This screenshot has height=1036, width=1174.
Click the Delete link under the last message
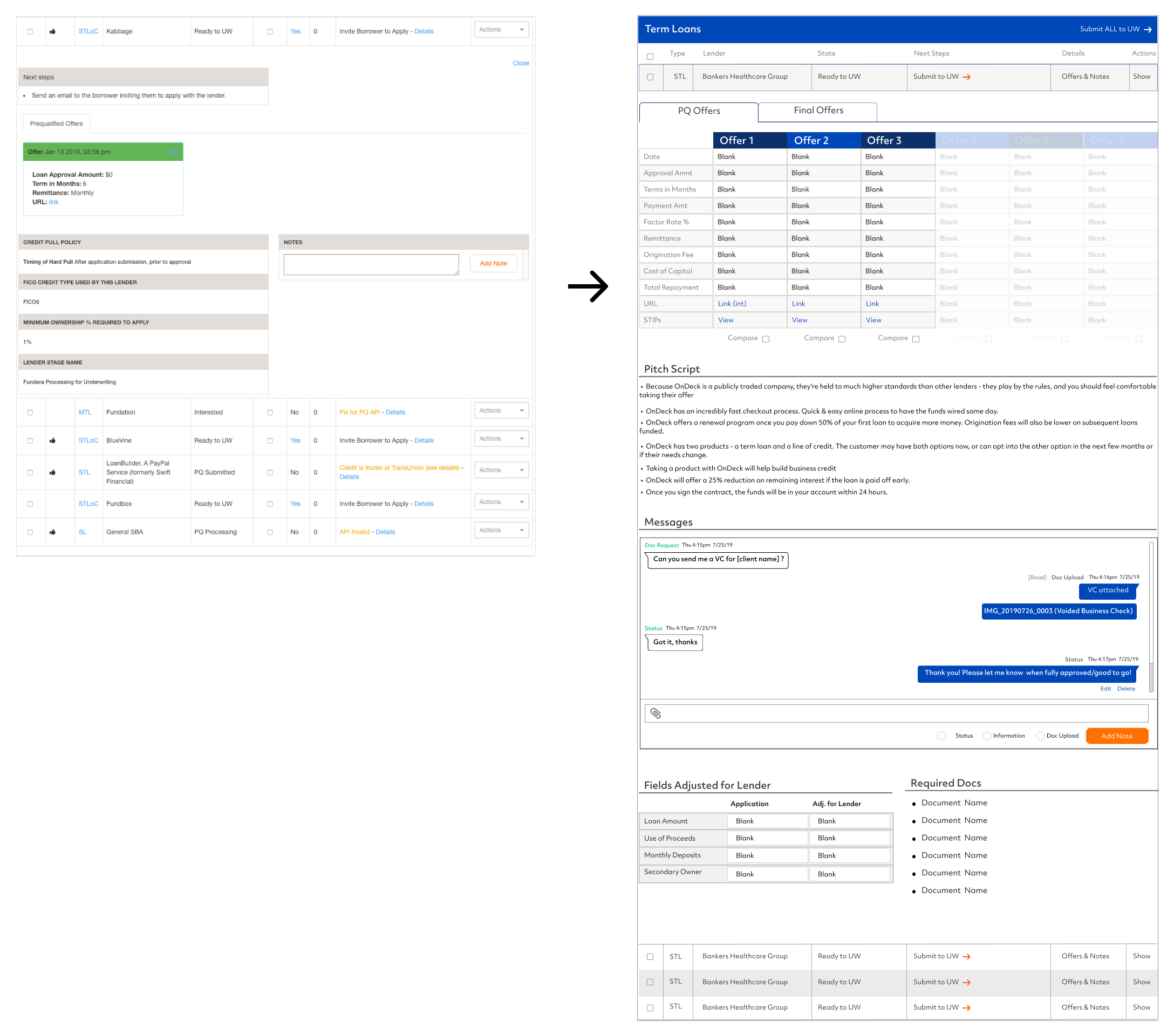pyautogui.click(x=1126, y=689)
